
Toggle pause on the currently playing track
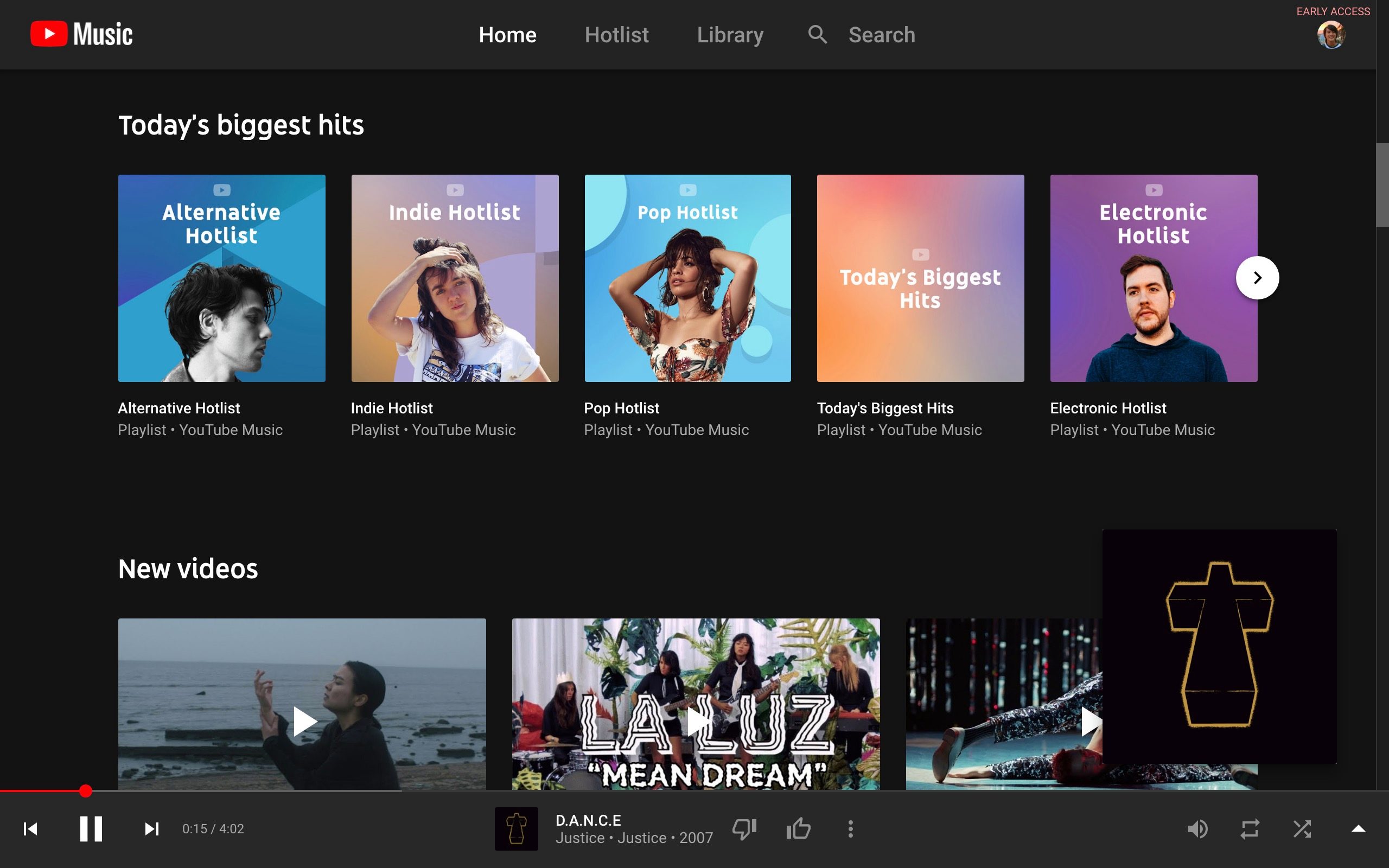click(90, 828)
